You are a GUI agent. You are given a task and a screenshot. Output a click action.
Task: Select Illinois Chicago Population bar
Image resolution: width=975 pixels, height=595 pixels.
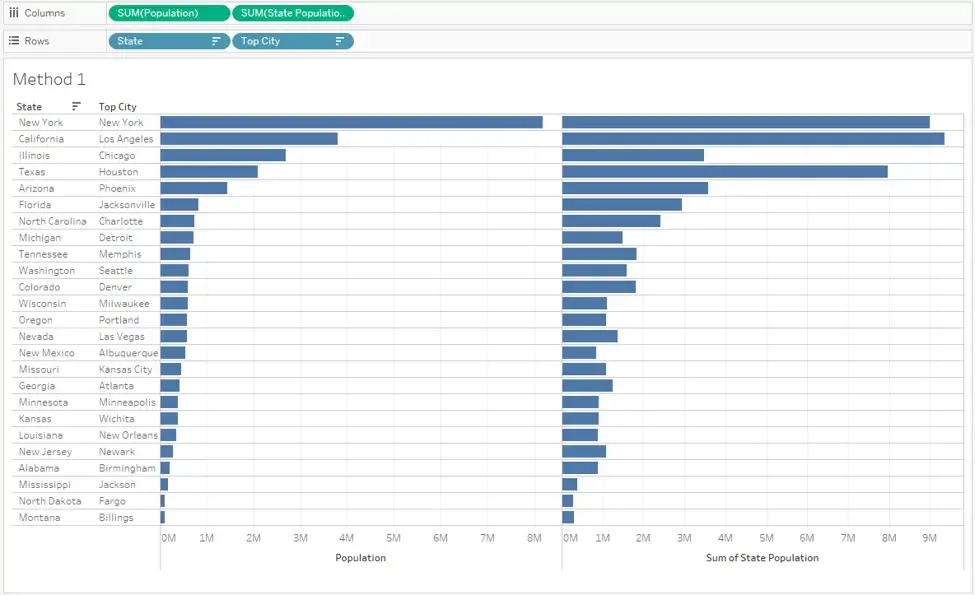[x=223, y=155]
